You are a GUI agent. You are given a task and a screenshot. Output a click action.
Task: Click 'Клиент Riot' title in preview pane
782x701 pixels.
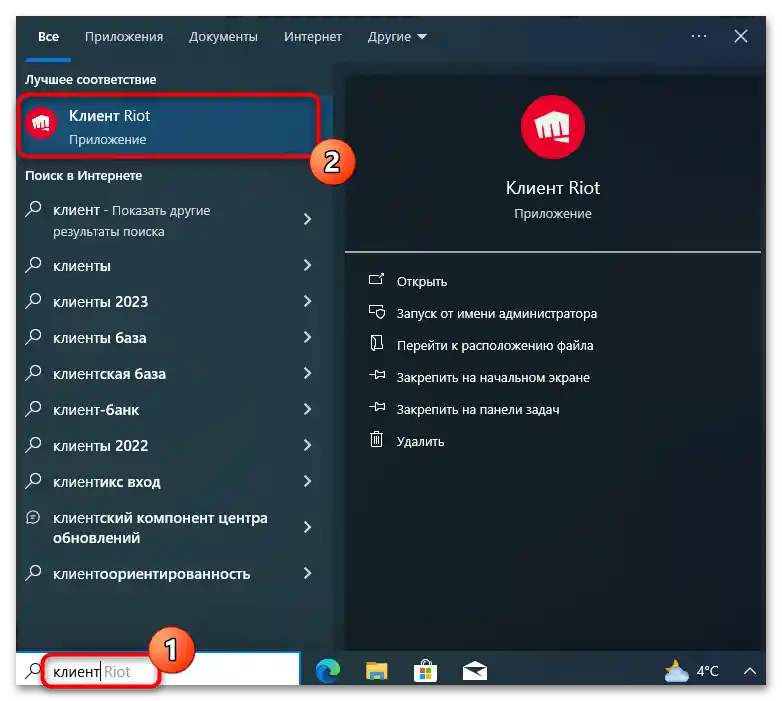point(553,188)
